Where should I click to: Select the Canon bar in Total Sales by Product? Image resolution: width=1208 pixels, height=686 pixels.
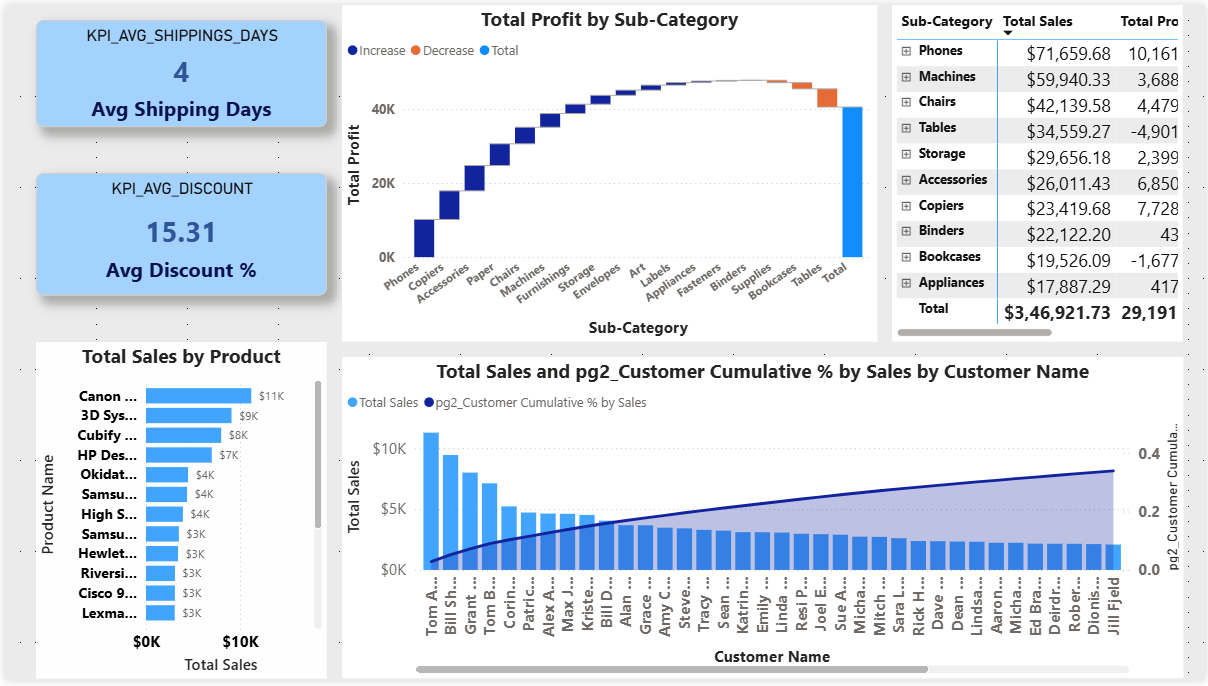198,396
